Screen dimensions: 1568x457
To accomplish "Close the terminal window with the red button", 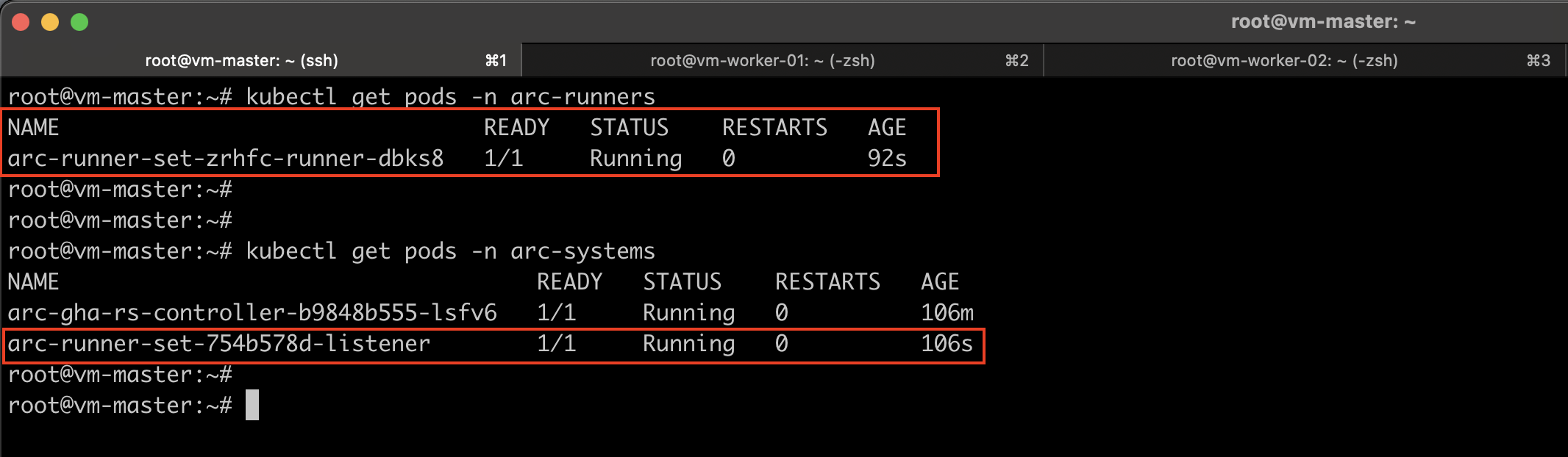I will [21, 22].
